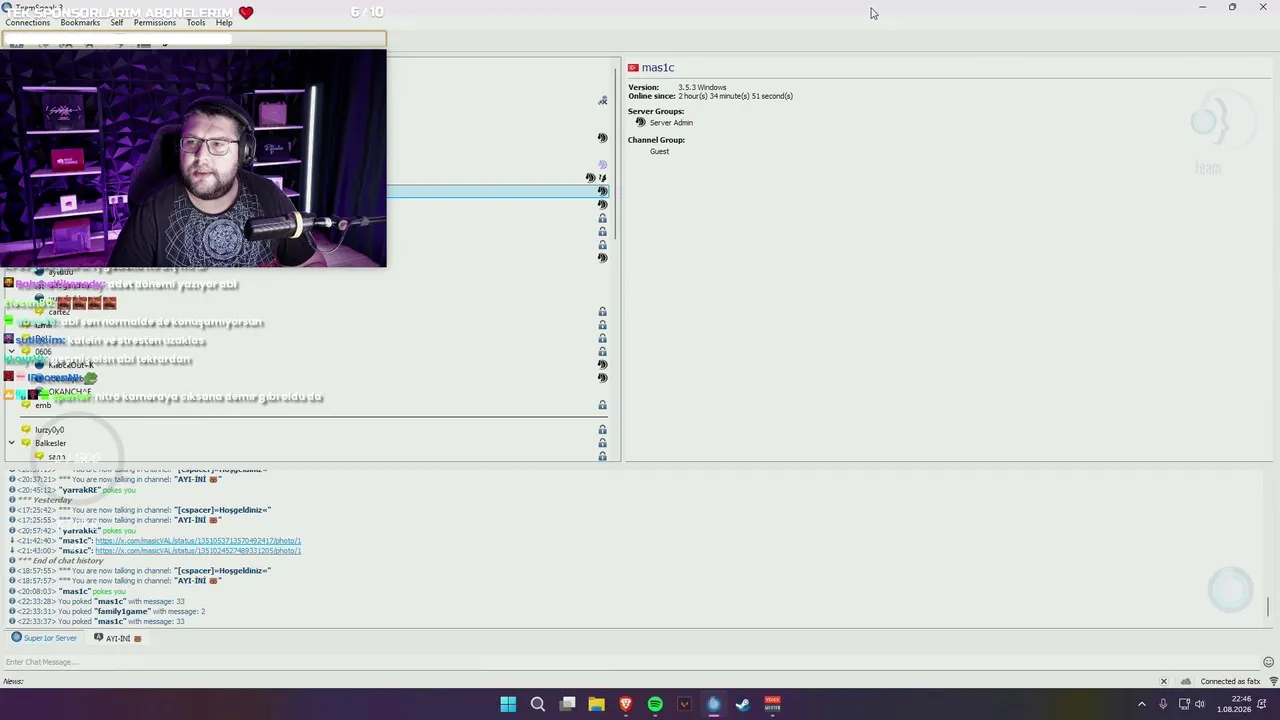This screenshot has height=720, width=1280.
Task: Collapse the 0606 channel tree
Action: coord(12,351)
